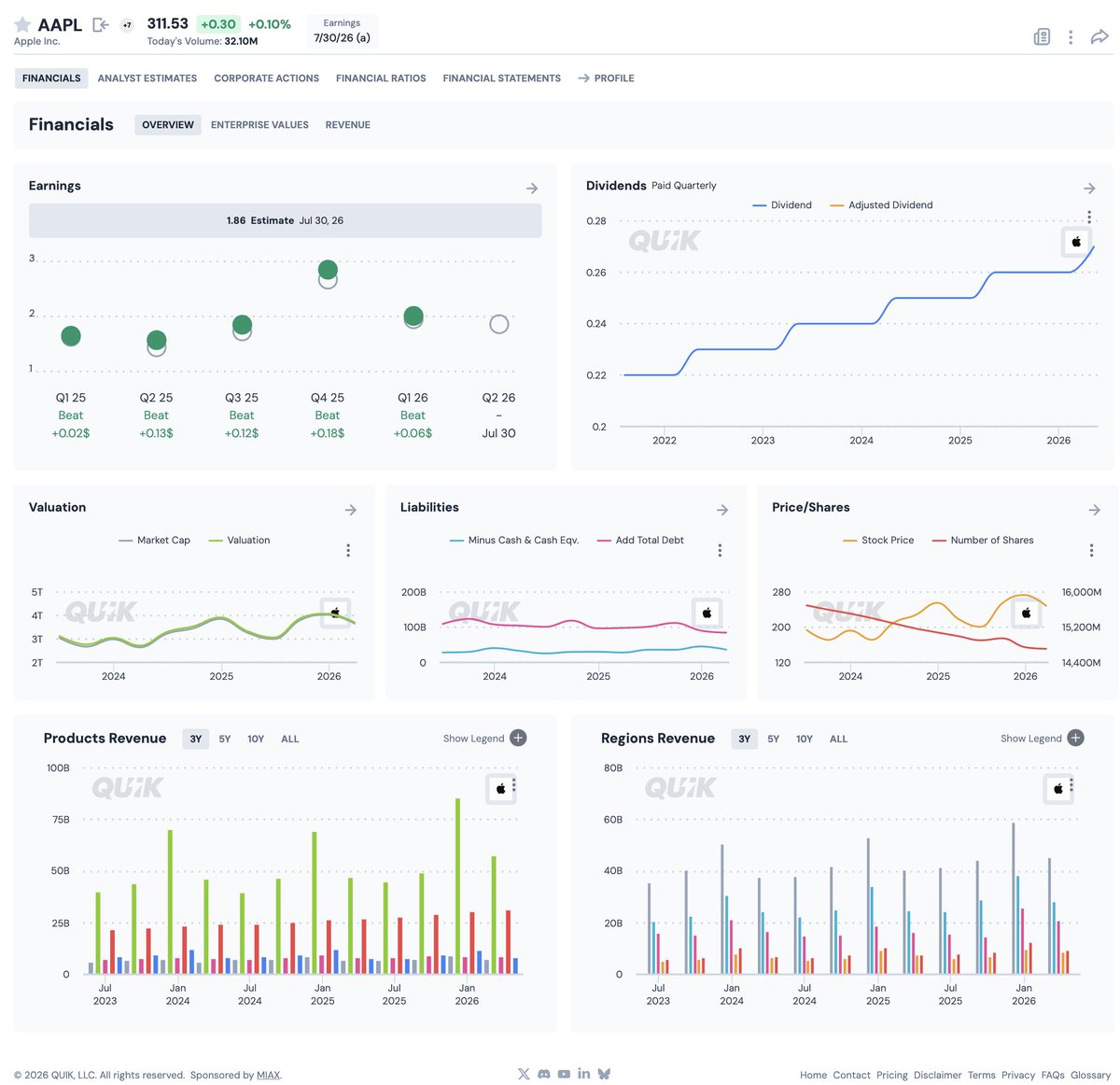The height and width of the screenshot is (1085, 1120).
Task: Open Price/Shares details arrow
Action: click(1095, 510)
